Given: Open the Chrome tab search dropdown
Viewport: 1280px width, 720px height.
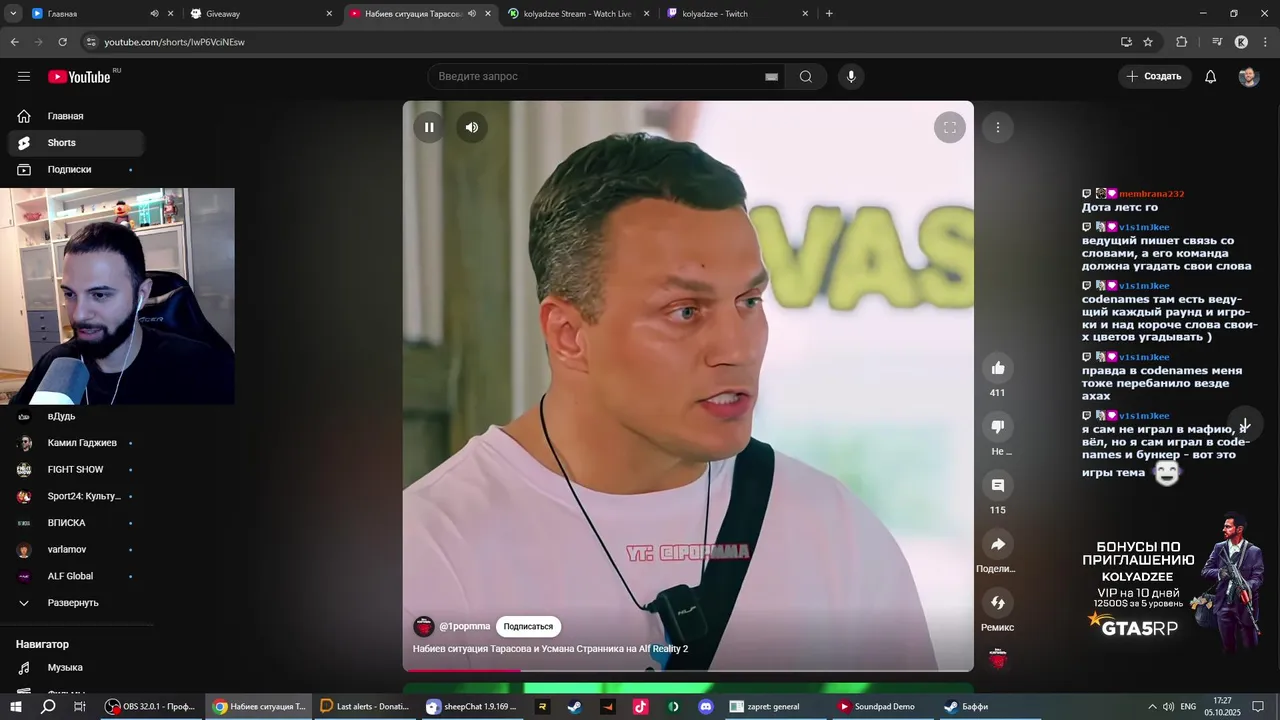Looking at the screenshot, I should click(11, 14).
